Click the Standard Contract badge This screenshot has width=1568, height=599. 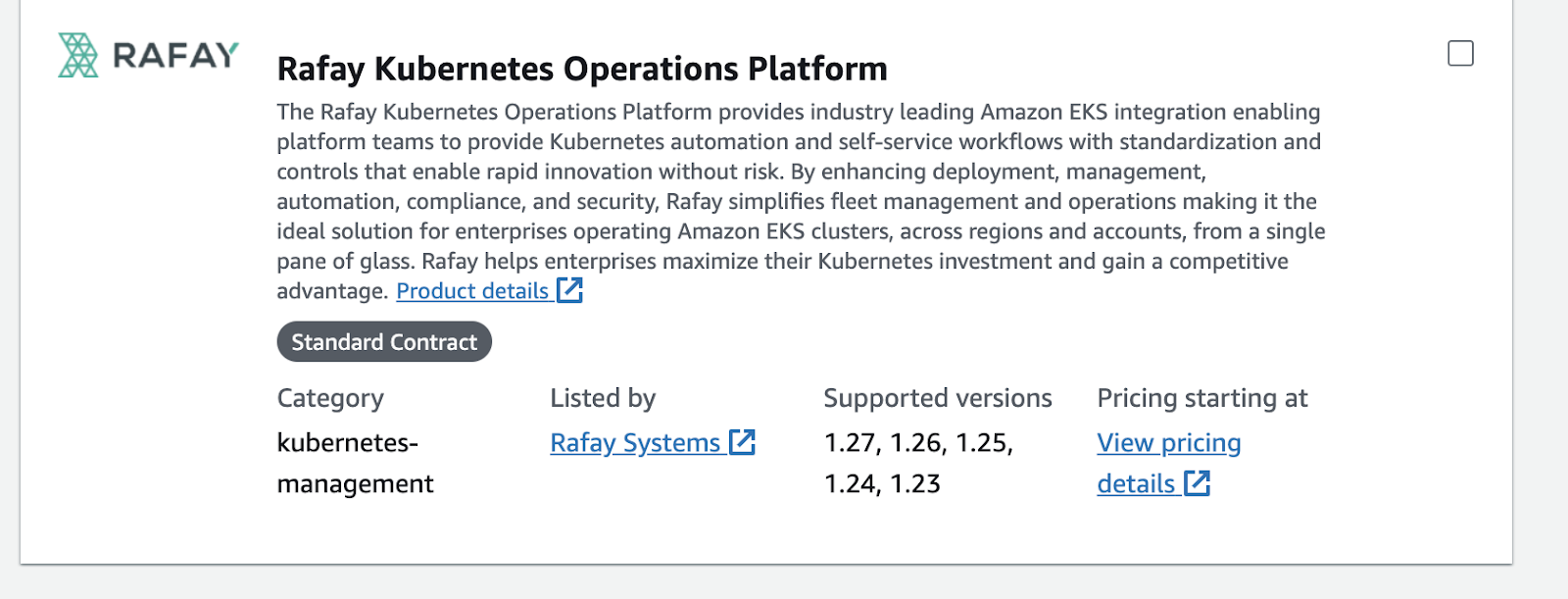click(384, 342)
